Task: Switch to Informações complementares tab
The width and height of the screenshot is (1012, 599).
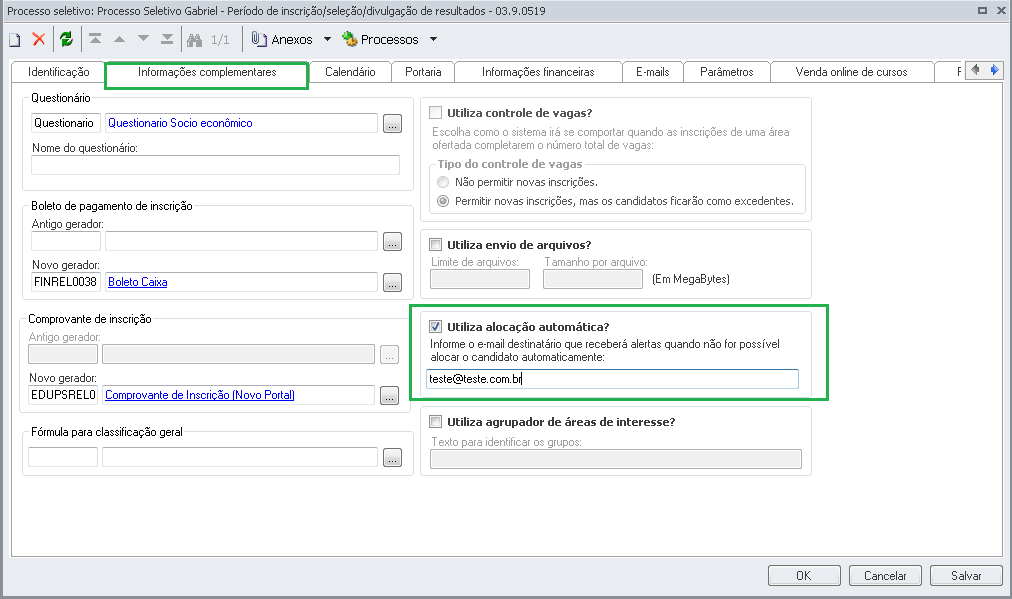Action: (x=207, y=72)
